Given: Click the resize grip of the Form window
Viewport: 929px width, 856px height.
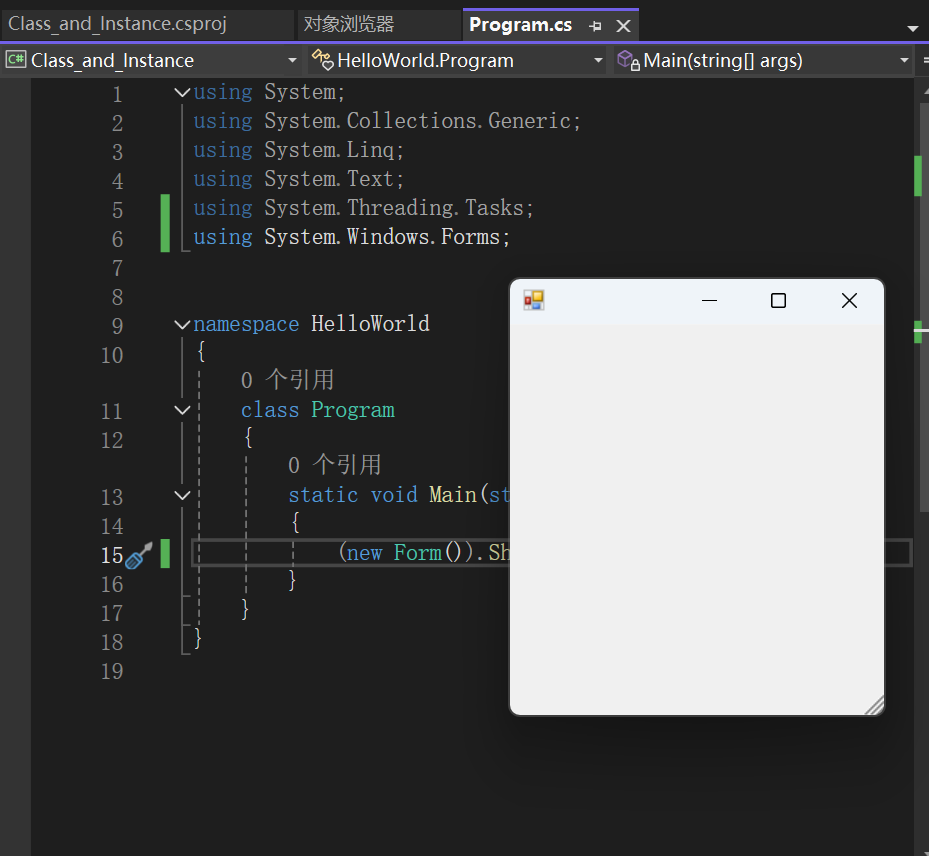Looking at the screenshot, I should tap(874, 706).
